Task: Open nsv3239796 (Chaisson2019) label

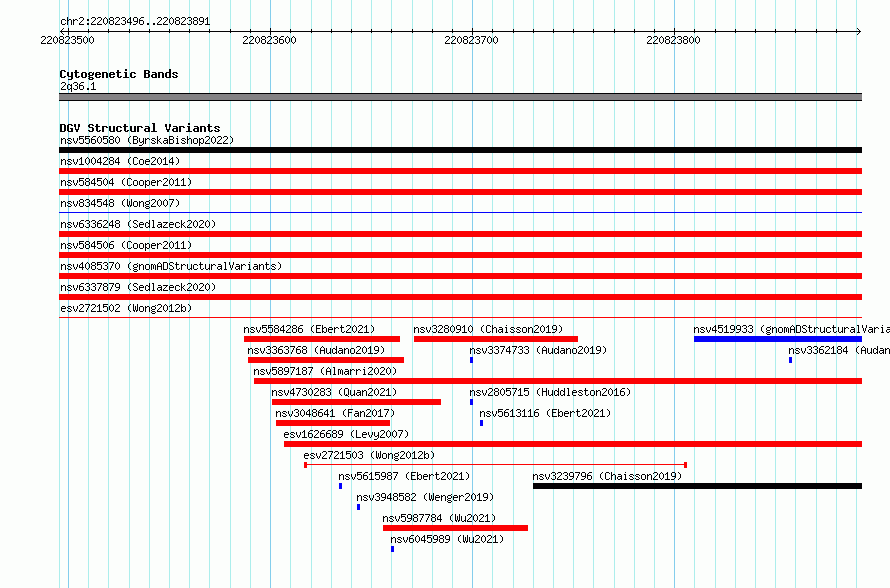Action: click(x=607, y=476)
